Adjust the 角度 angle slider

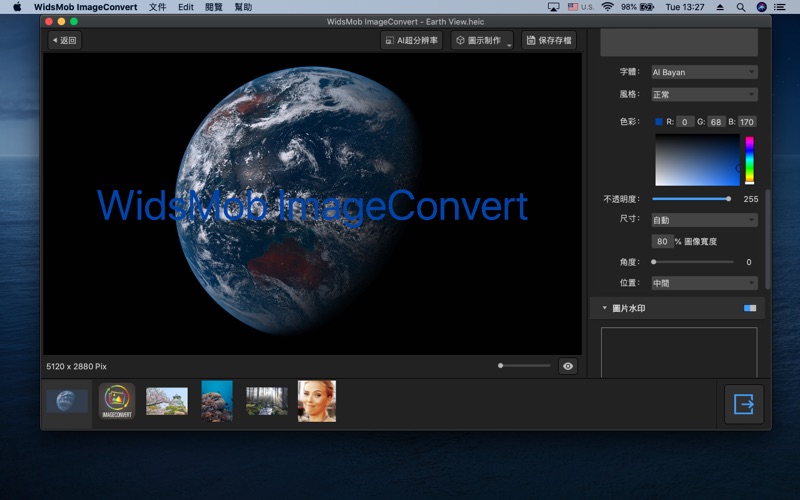693,262
